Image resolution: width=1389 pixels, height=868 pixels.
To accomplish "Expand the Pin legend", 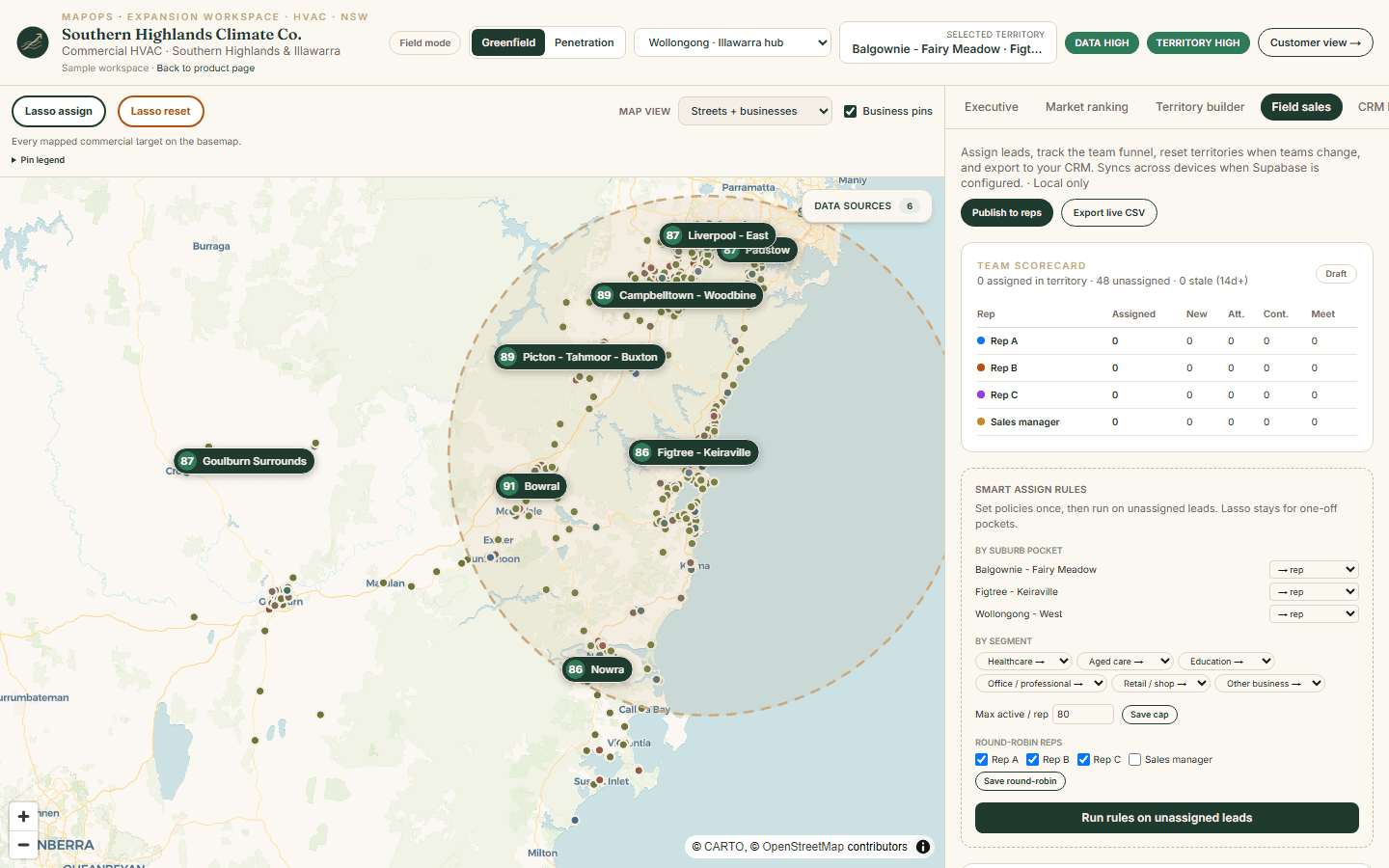I will click(x=39, y=160).
